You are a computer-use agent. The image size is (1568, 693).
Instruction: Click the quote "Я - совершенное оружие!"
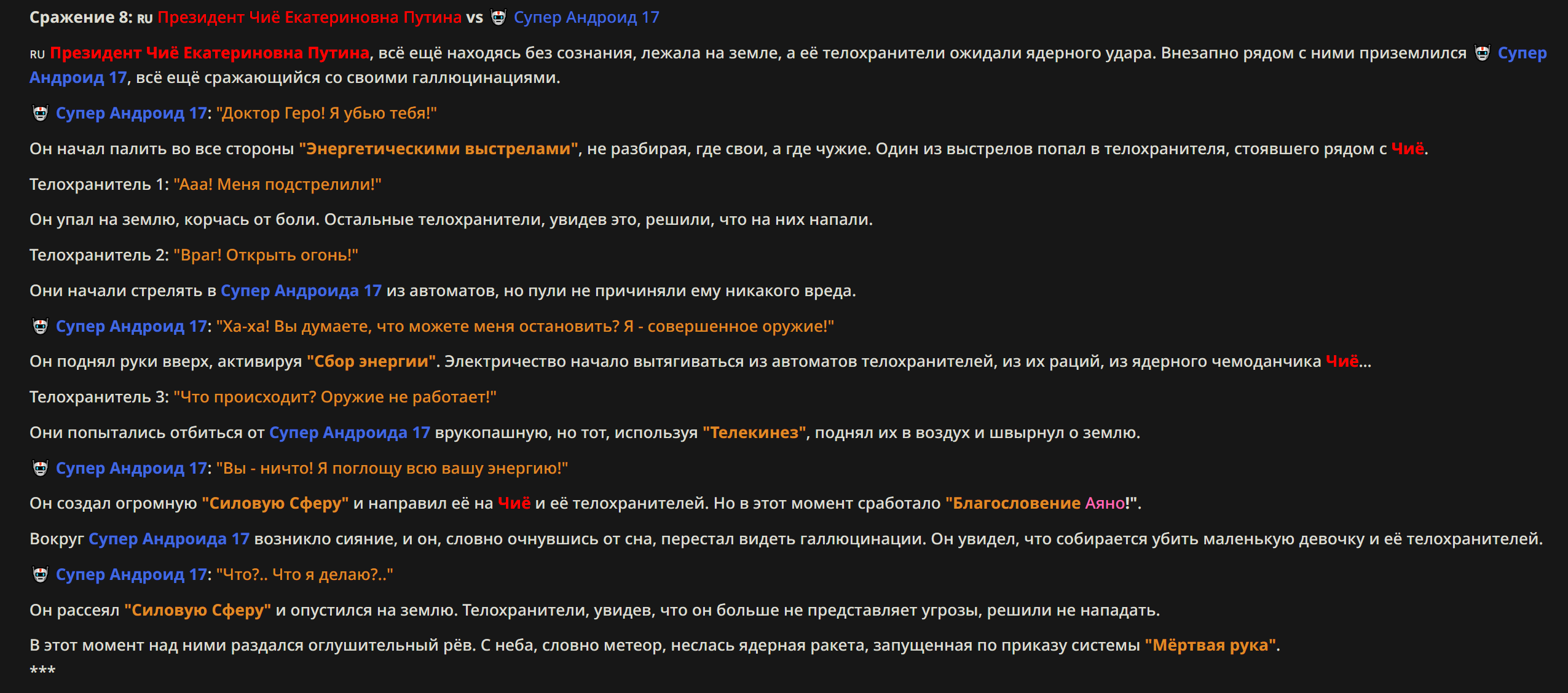click(x=729, y=326)
